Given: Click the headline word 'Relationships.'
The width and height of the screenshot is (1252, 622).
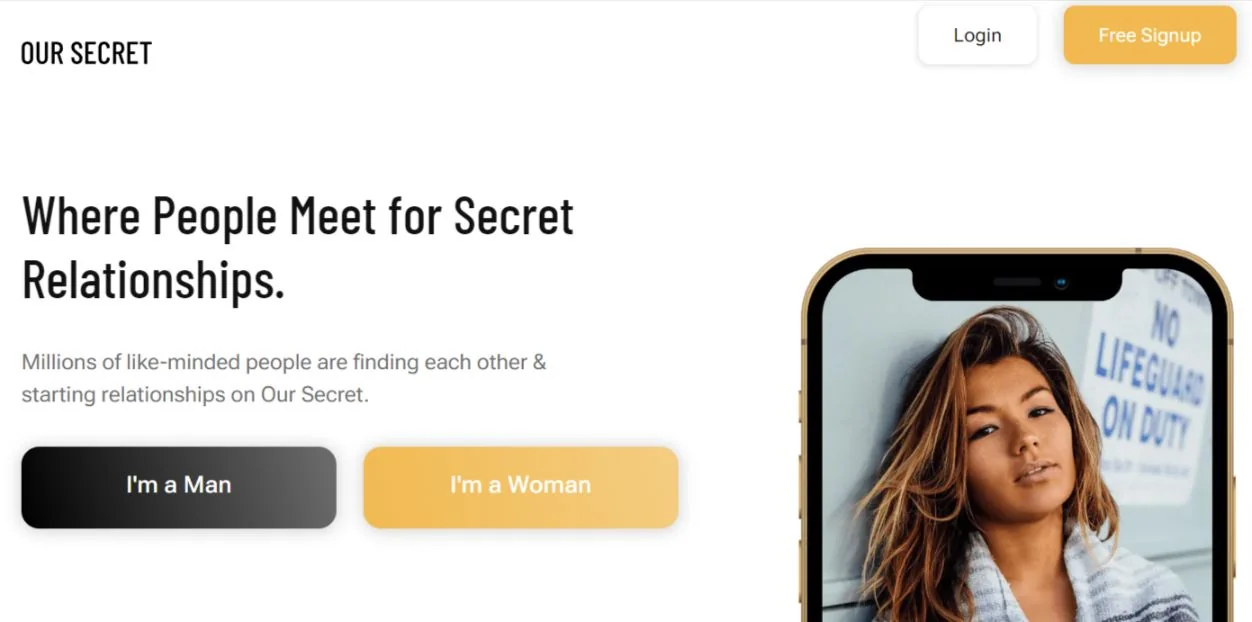Looking at the screenshot, I should pyautogui.click(x=154, y=280).
